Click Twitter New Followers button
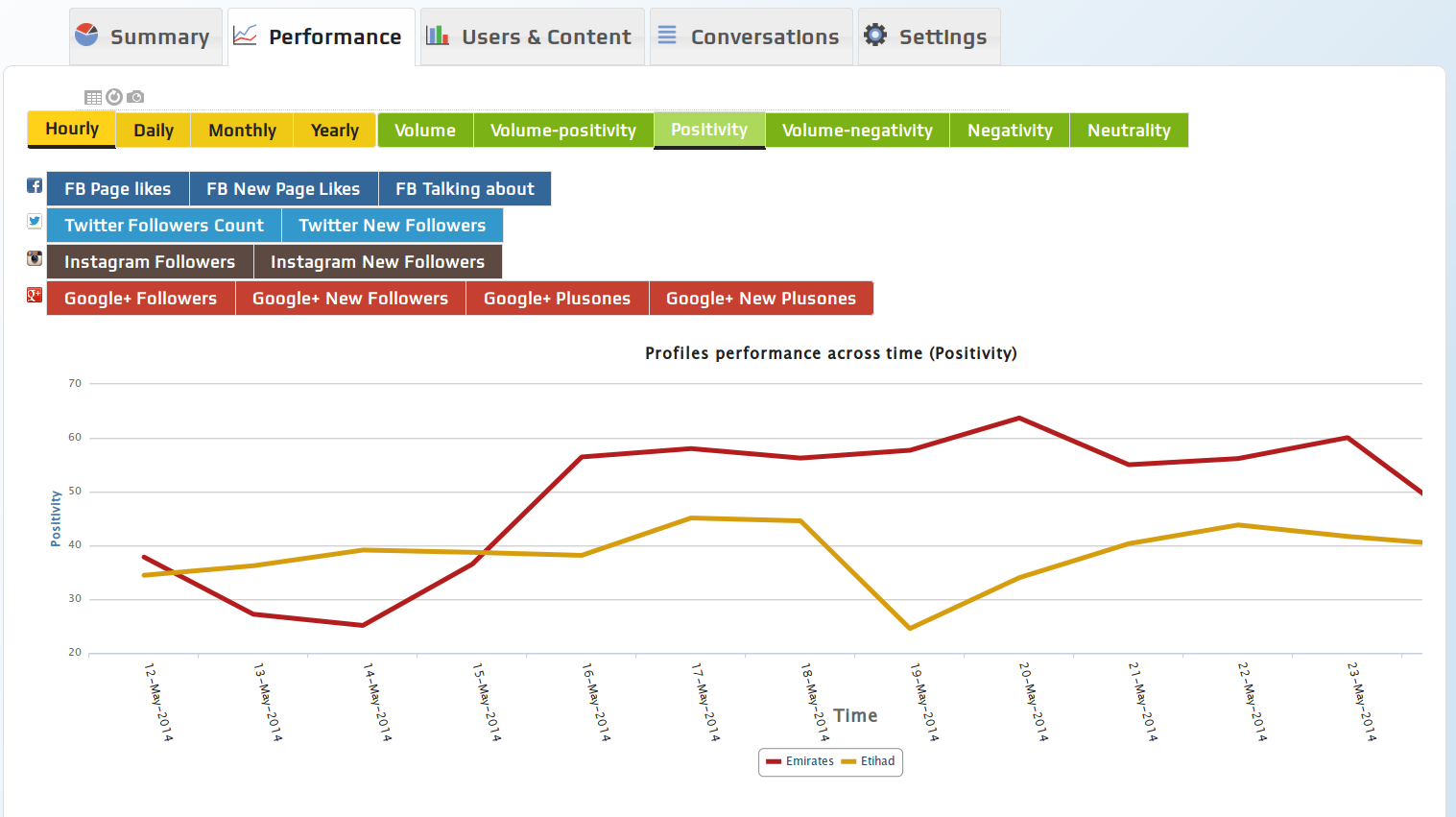 click(393, 226)
